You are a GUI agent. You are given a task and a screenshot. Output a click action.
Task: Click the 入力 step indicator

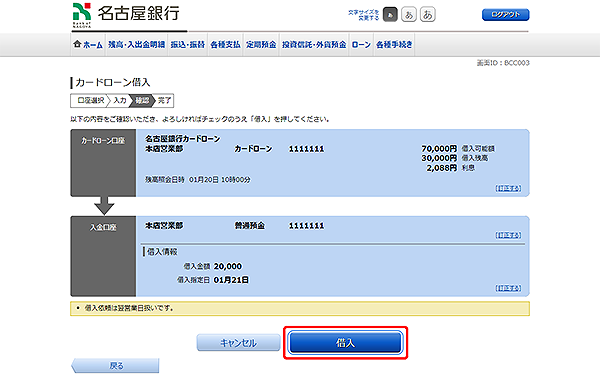click(120, 101)
